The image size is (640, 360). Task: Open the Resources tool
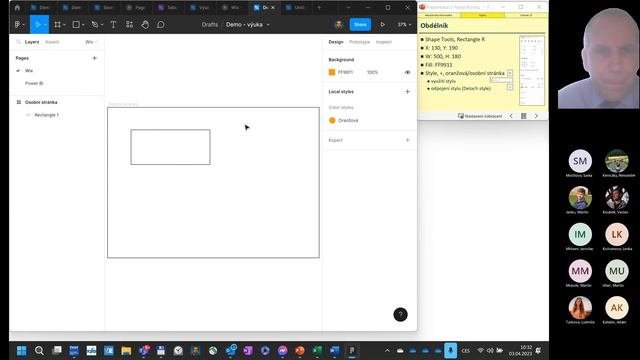click(129, 24)
